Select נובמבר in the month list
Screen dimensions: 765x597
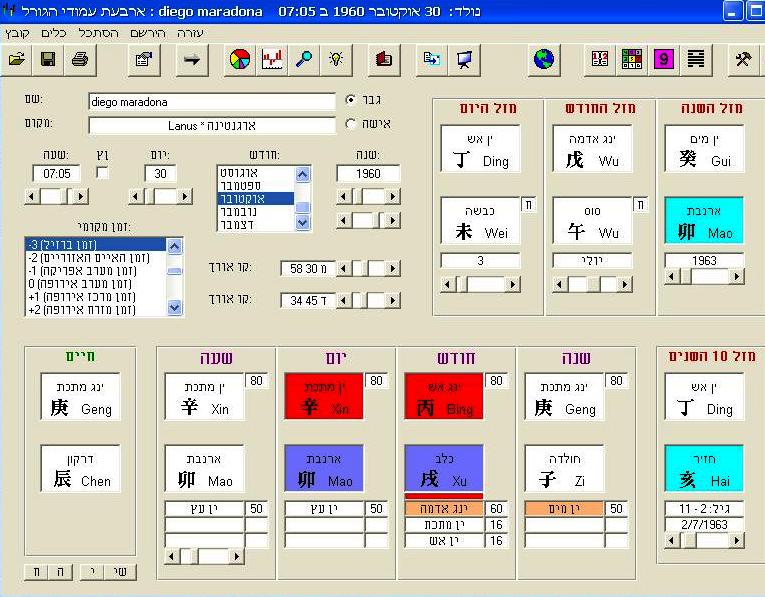click(x=255, y=212)
